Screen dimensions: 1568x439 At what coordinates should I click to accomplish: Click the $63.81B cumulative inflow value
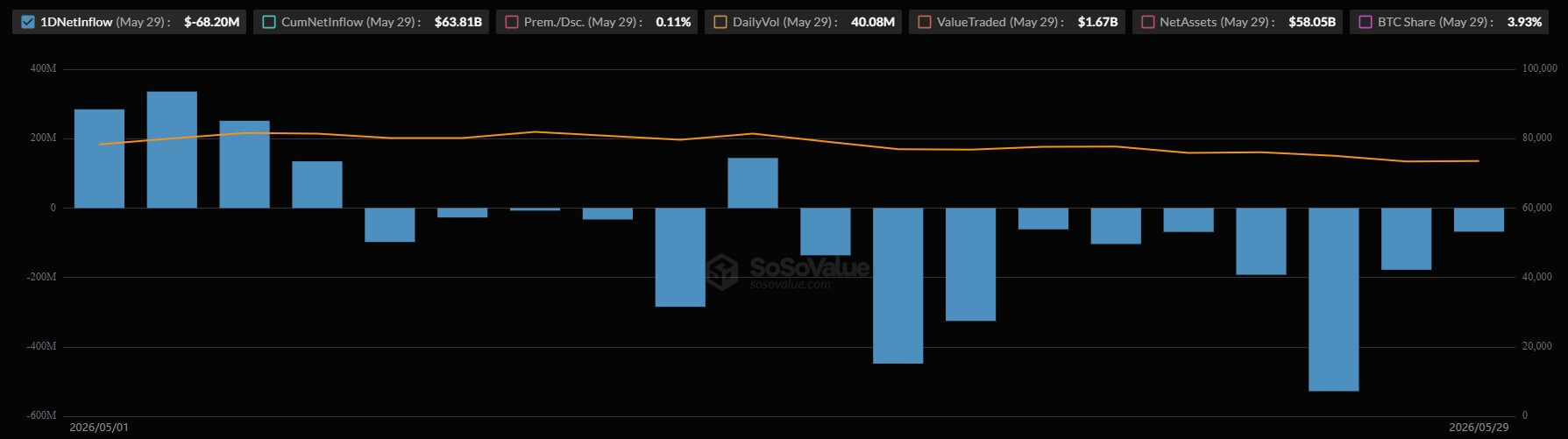(x=458, y=22)
